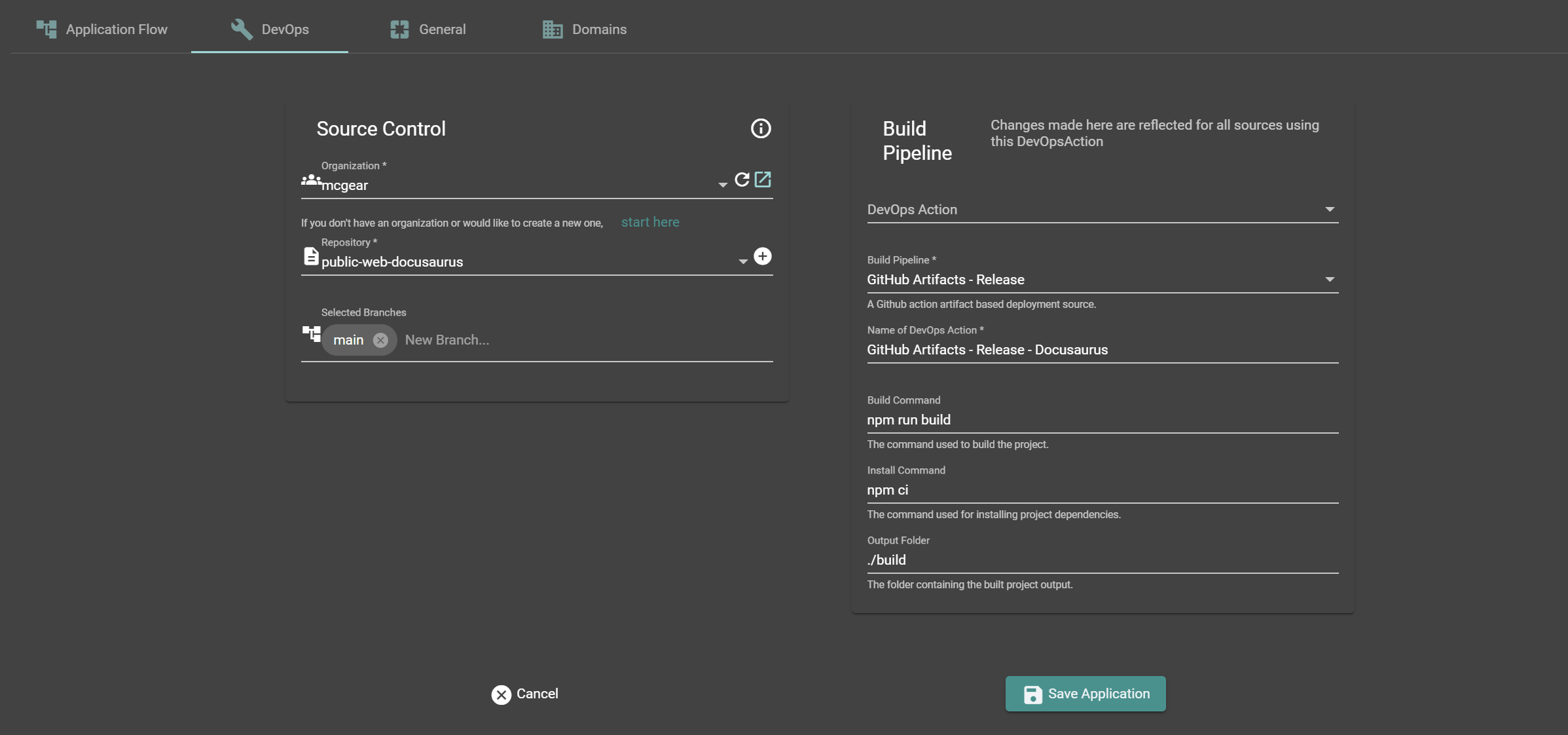Click the DevOps wrench icon
The height and width of the screenshot is (735, 1568).
click(x=242, y=29)
